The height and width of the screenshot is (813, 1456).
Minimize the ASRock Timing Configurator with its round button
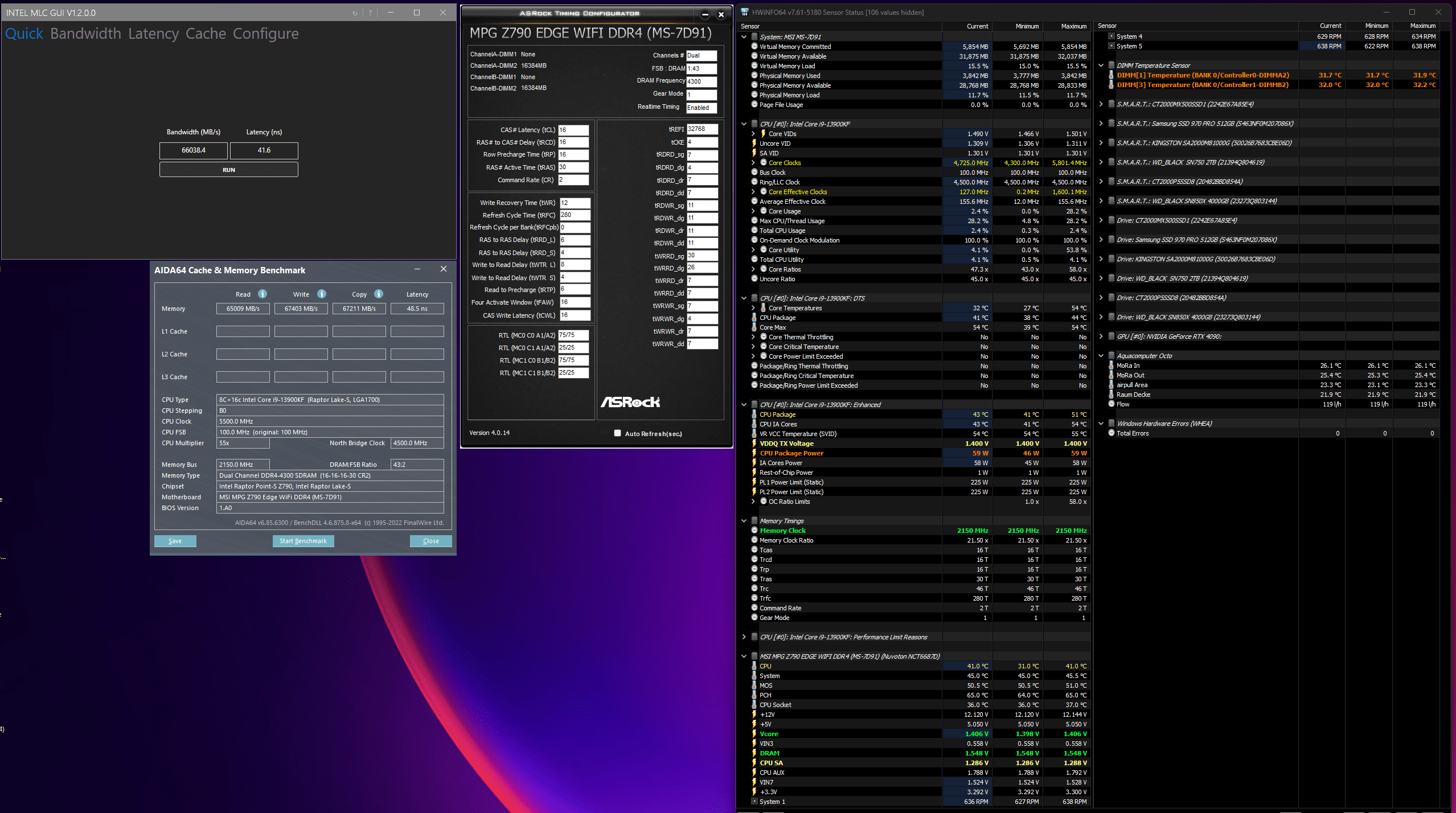(705, 15)
